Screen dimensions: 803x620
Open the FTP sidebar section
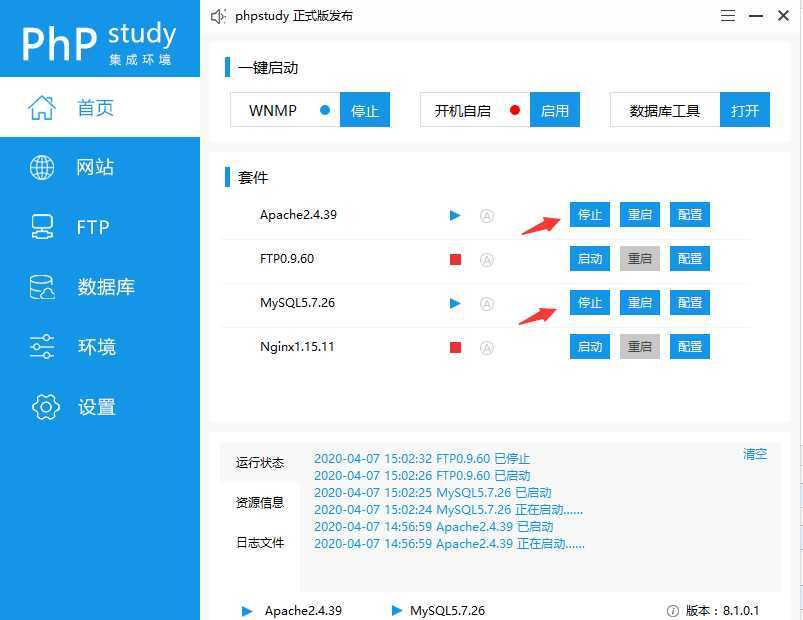tap(100, 227)
